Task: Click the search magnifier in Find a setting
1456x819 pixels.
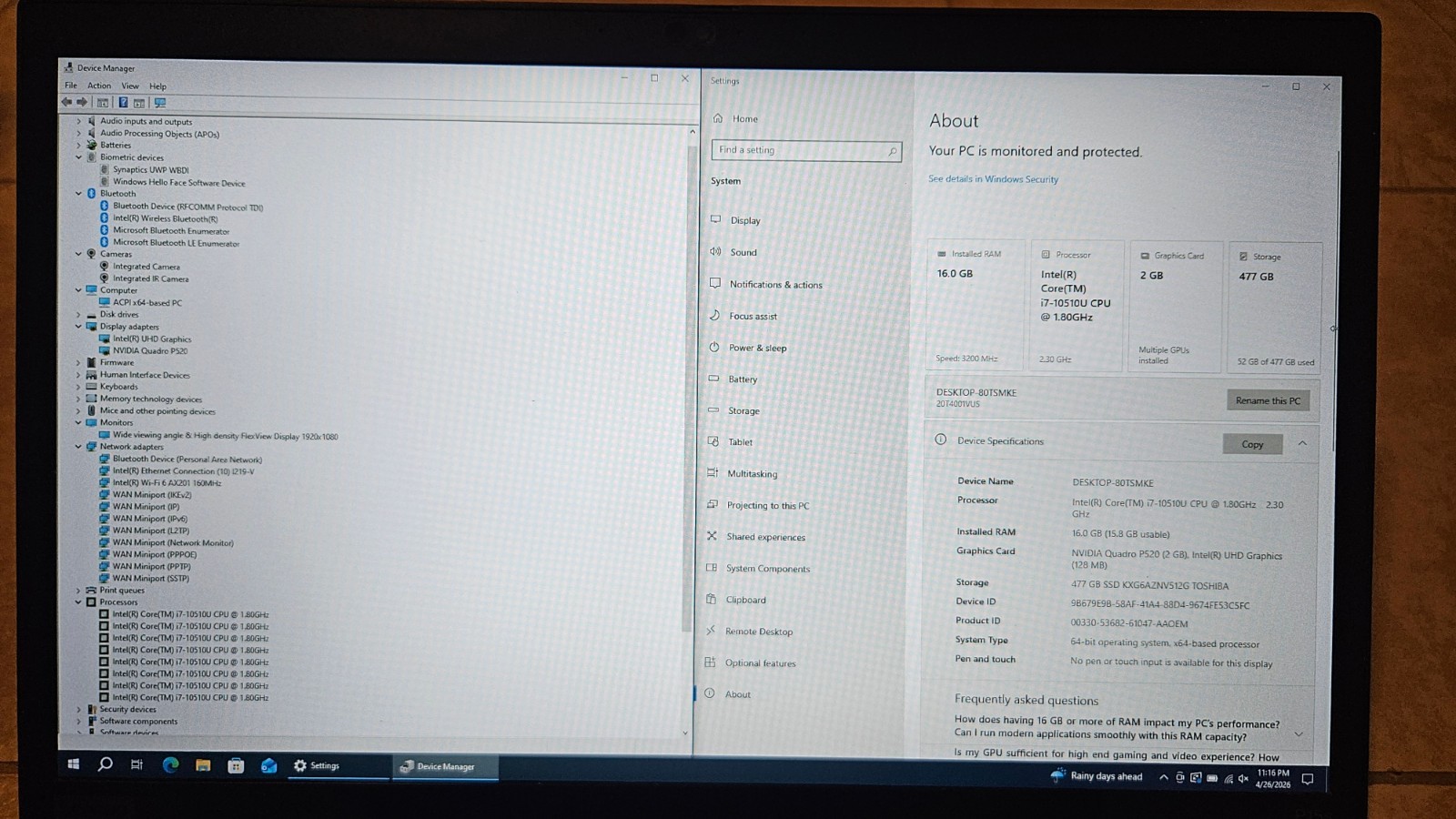Action: pos(892,151)
